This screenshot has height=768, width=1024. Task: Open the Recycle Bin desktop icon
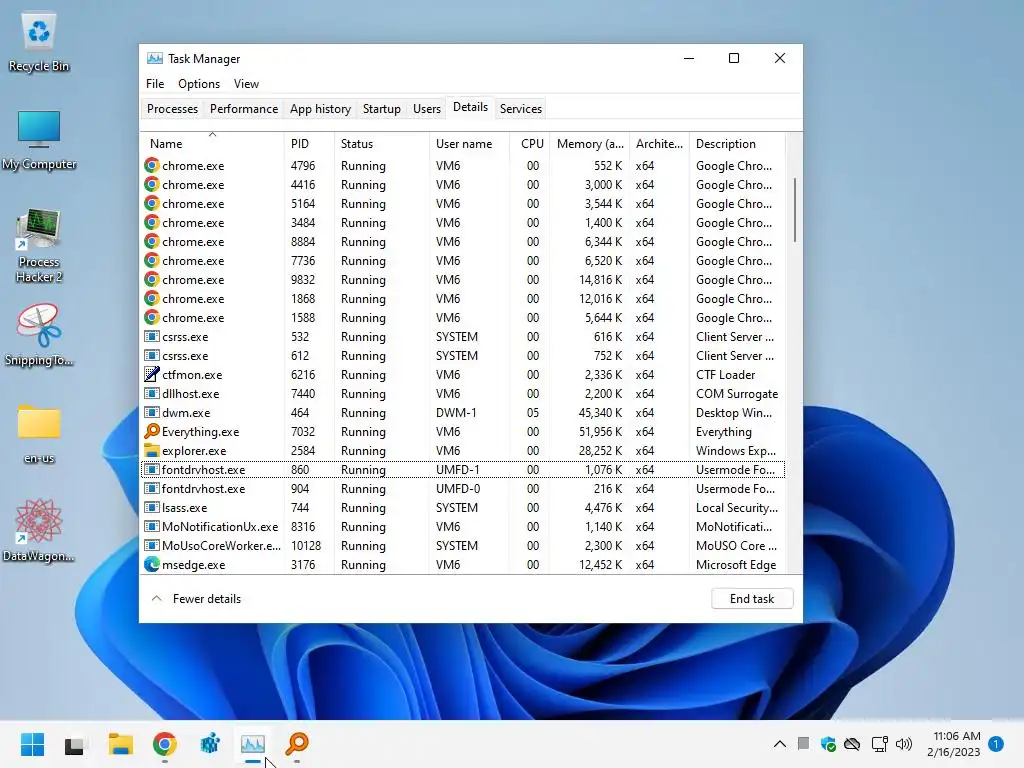[x=39, y=42]
